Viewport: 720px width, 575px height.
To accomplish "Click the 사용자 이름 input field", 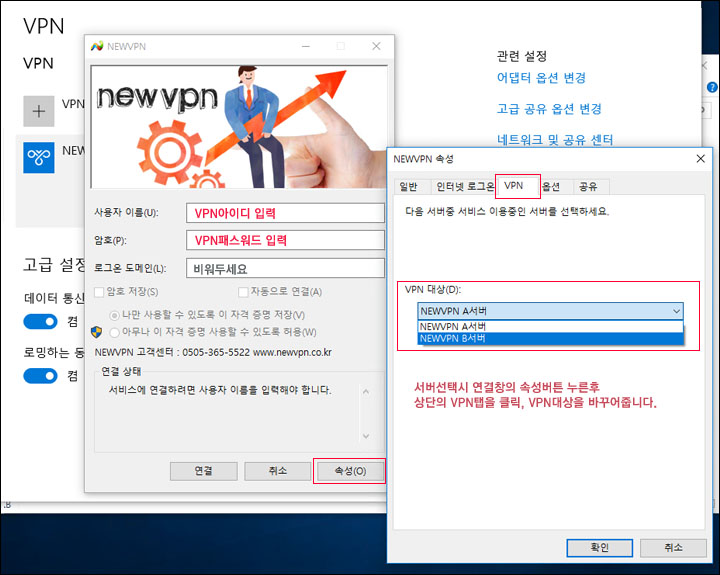I will pos(285,213).
